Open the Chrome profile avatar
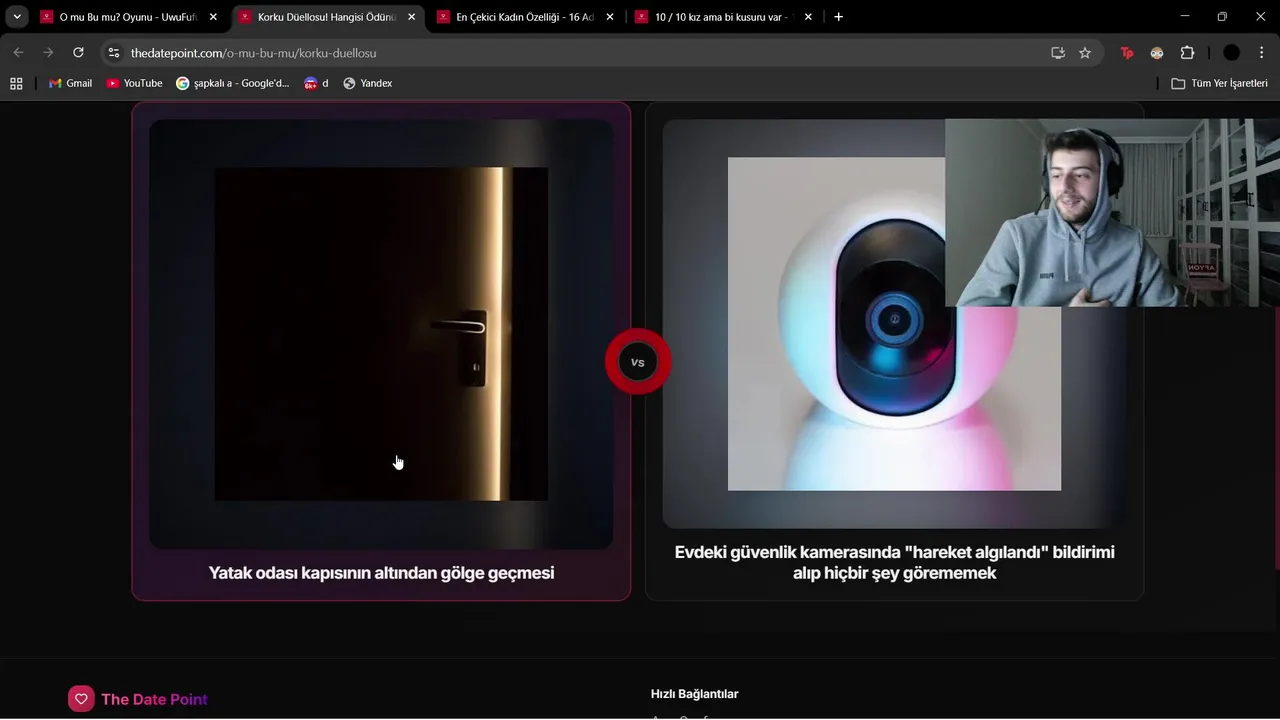Image resolution: width=1280 pixels, height=720 pixels. 1231,53
